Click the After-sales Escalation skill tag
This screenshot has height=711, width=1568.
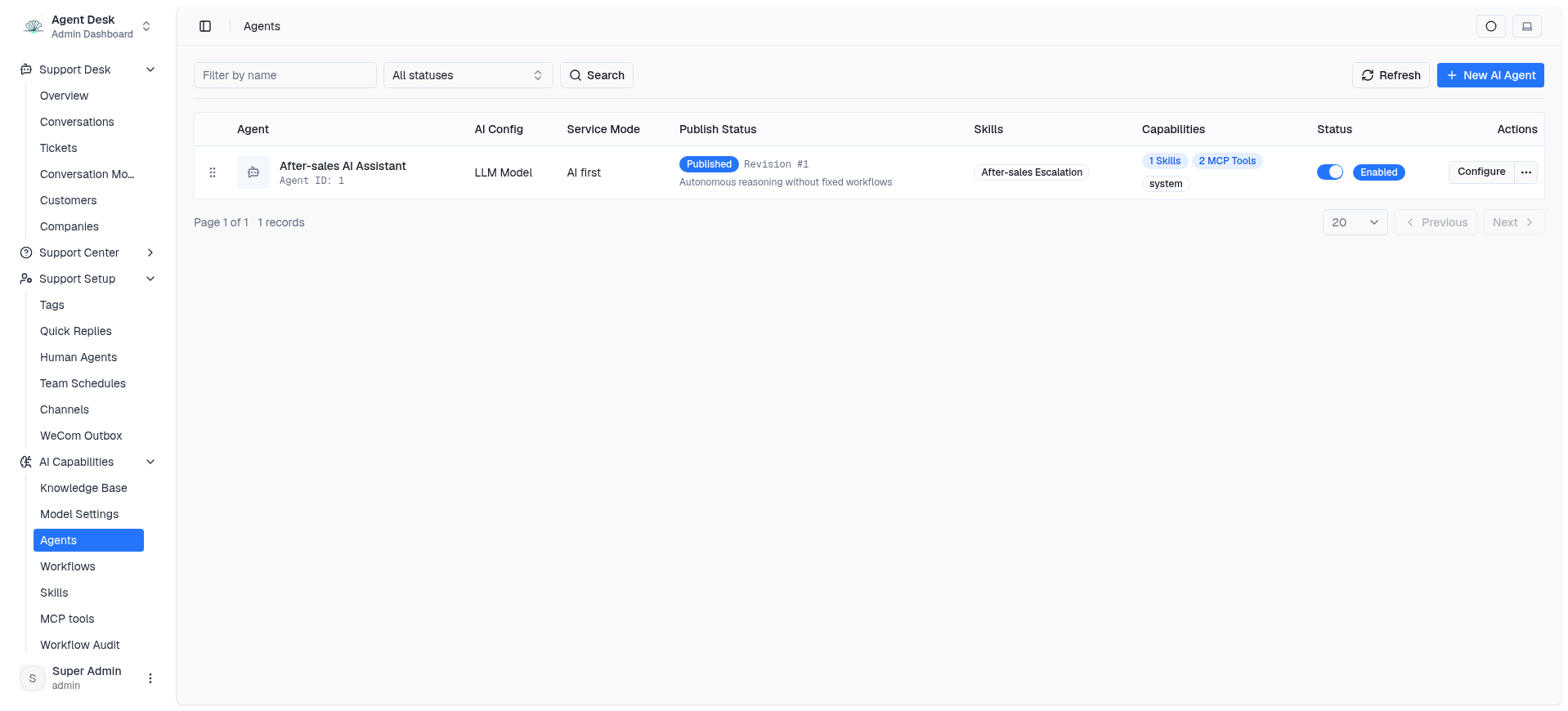pyautogui.click(x=1032, y=172)
